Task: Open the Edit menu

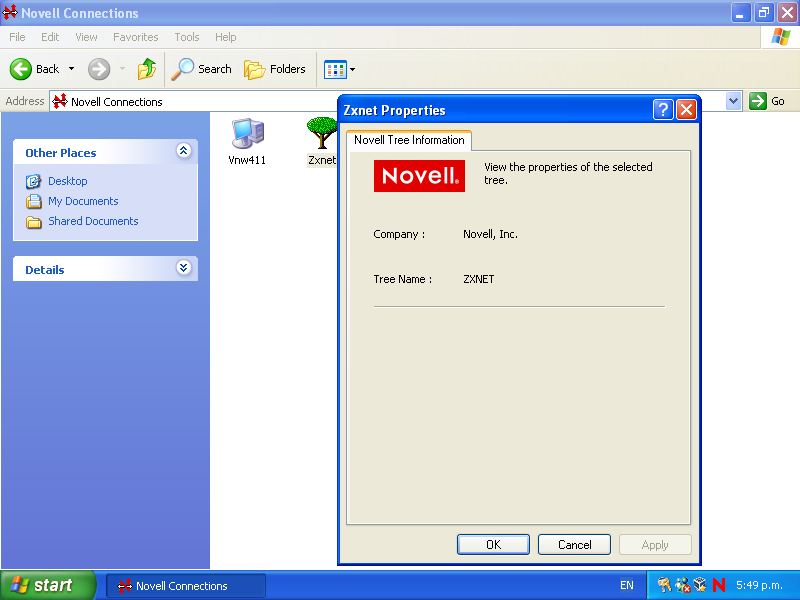Action: click(x=50, y=37)
